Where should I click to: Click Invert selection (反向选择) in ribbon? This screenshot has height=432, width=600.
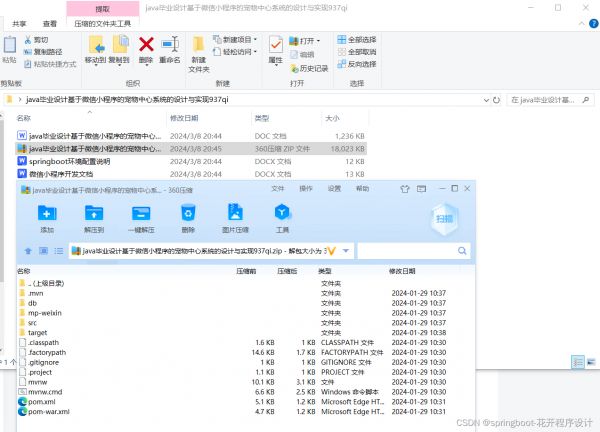point(357,64)
